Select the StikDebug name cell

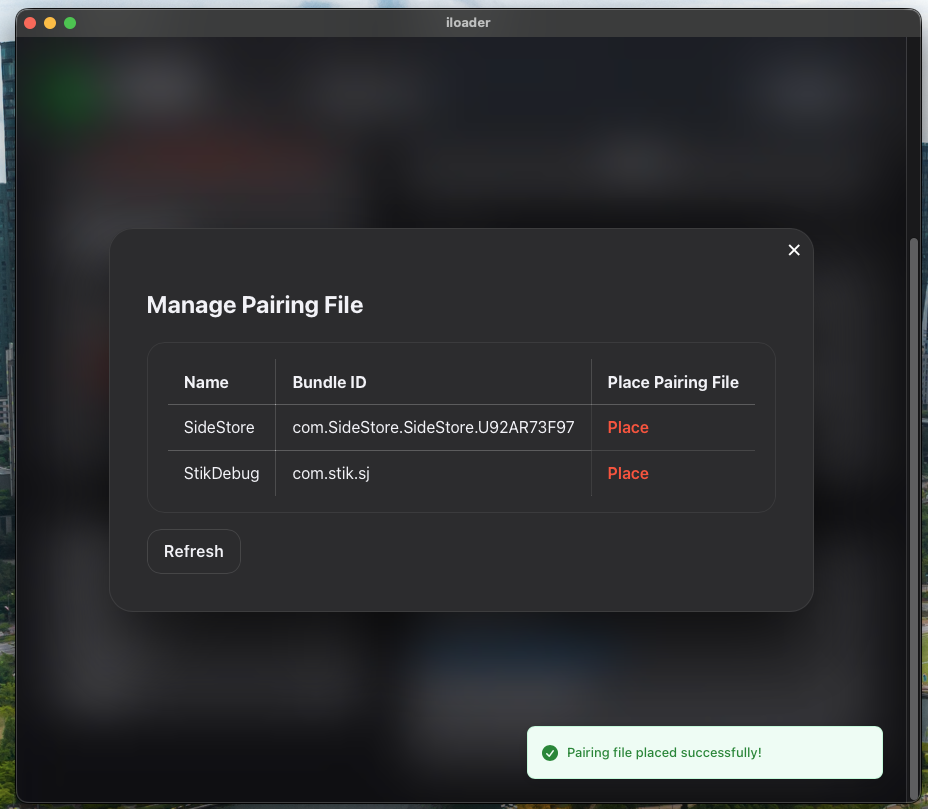click(221, 473)
